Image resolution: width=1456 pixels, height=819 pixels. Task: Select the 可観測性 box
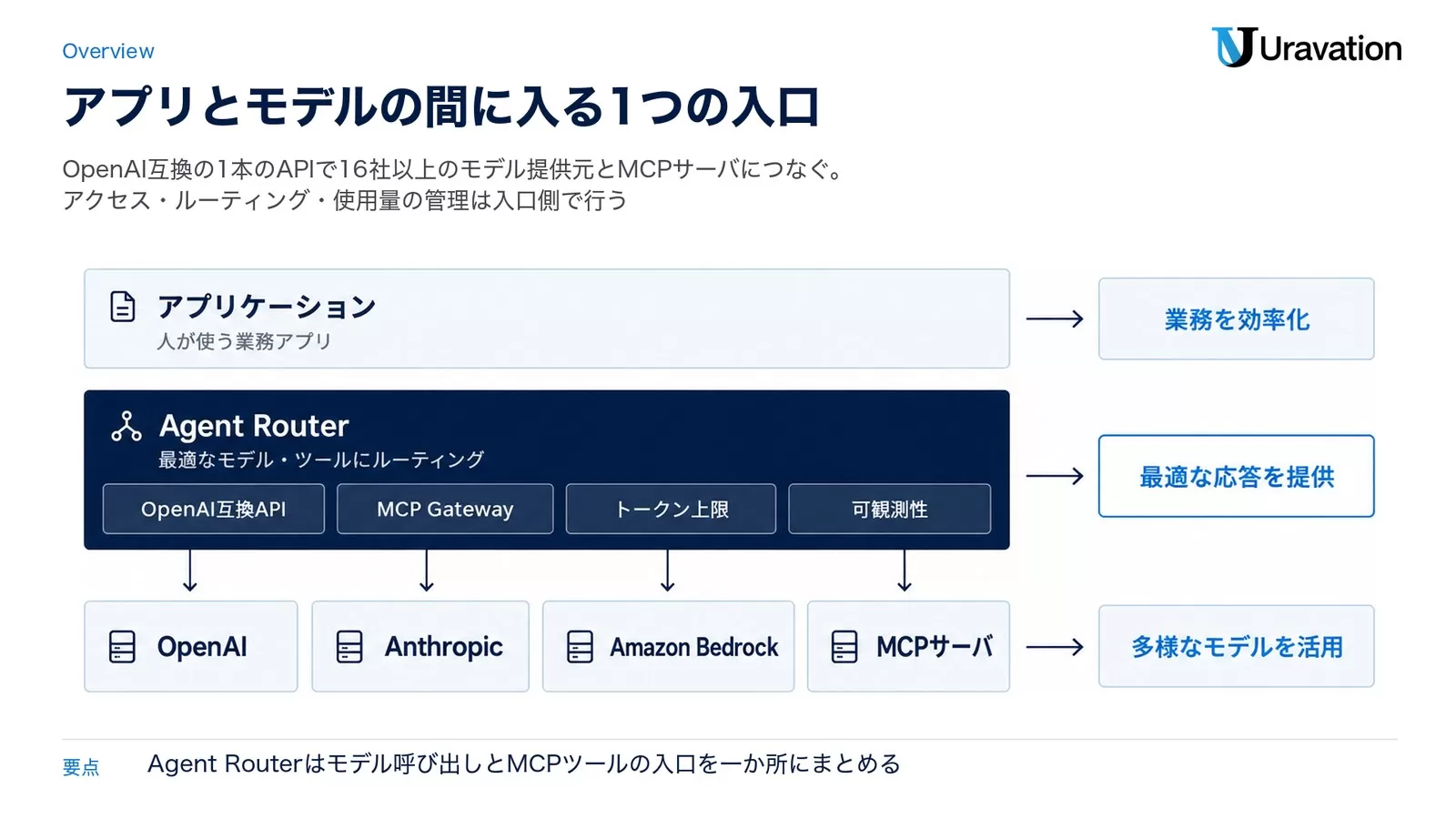click(889, 509)
